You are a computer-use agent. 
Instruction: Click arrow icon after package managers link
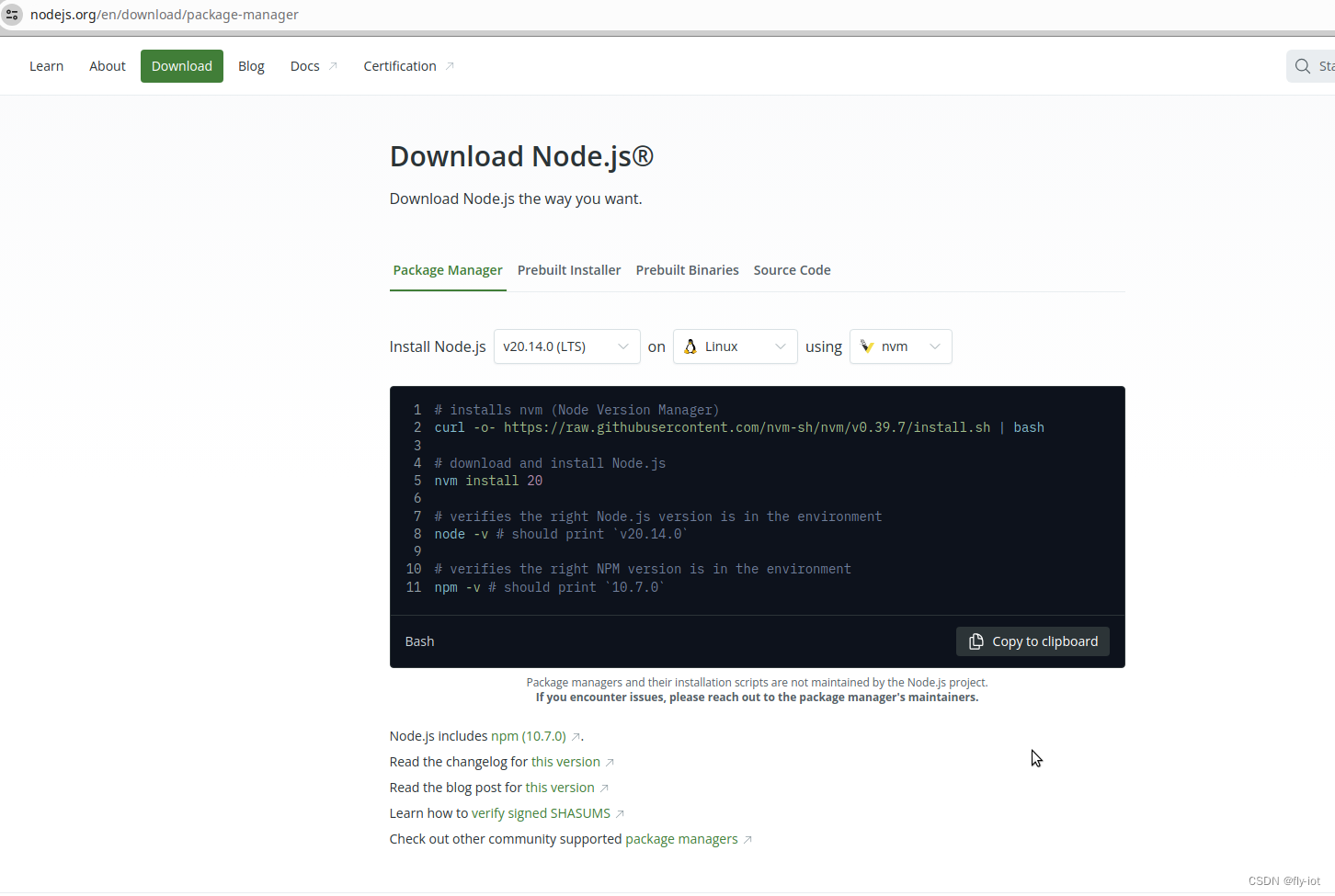point(747,840)
